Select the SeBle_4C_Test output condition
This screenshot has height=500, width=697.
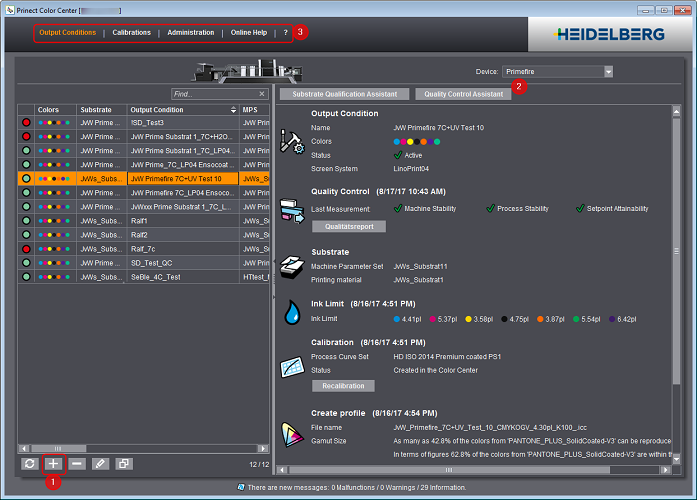tap(144, 277)
